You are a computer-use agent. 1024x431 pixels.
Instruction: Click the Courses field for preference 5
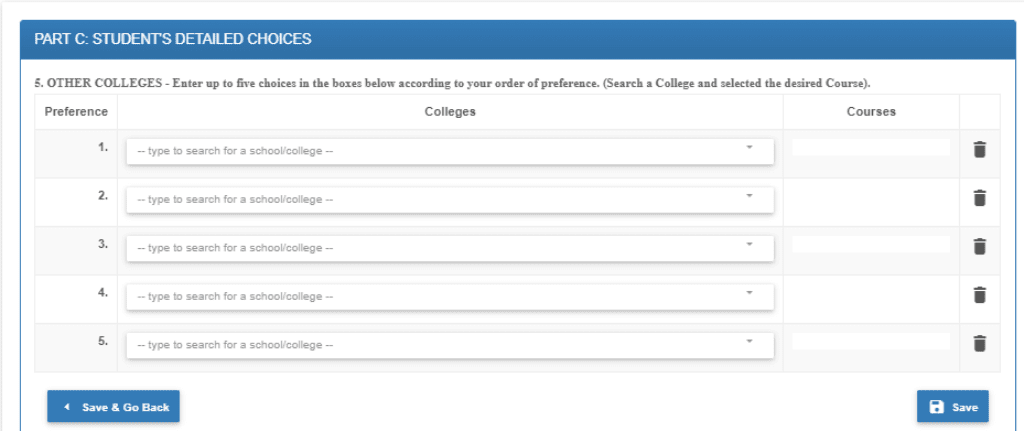pos(871,341)
